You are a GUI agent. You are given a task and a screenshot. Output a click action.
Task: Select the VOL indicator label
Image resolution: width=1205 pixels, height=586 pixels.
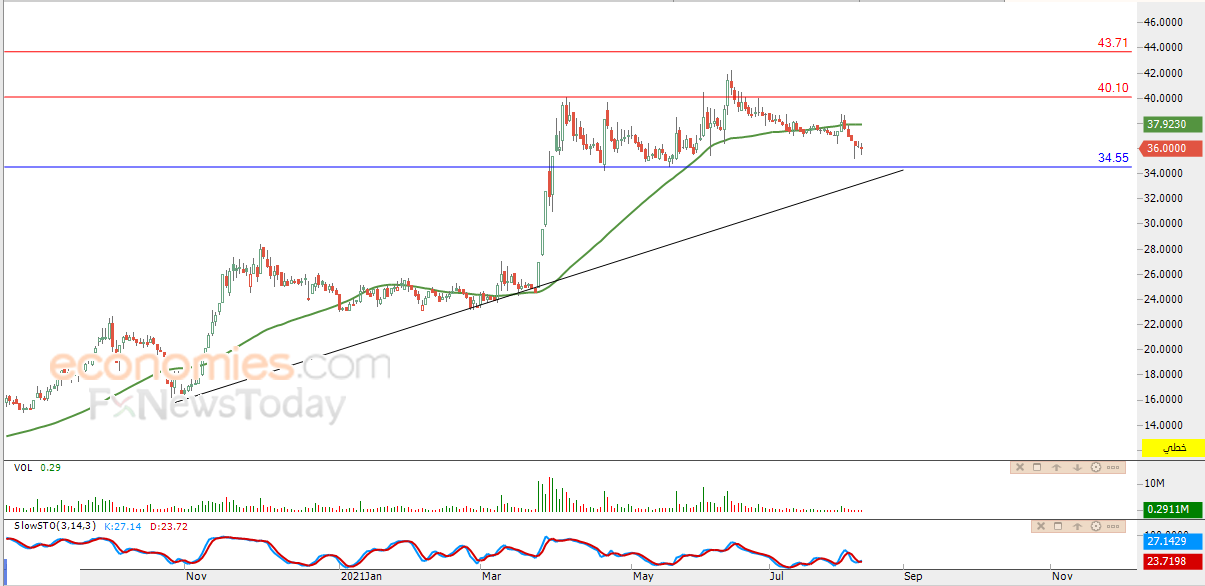click(x=21, y=467)
